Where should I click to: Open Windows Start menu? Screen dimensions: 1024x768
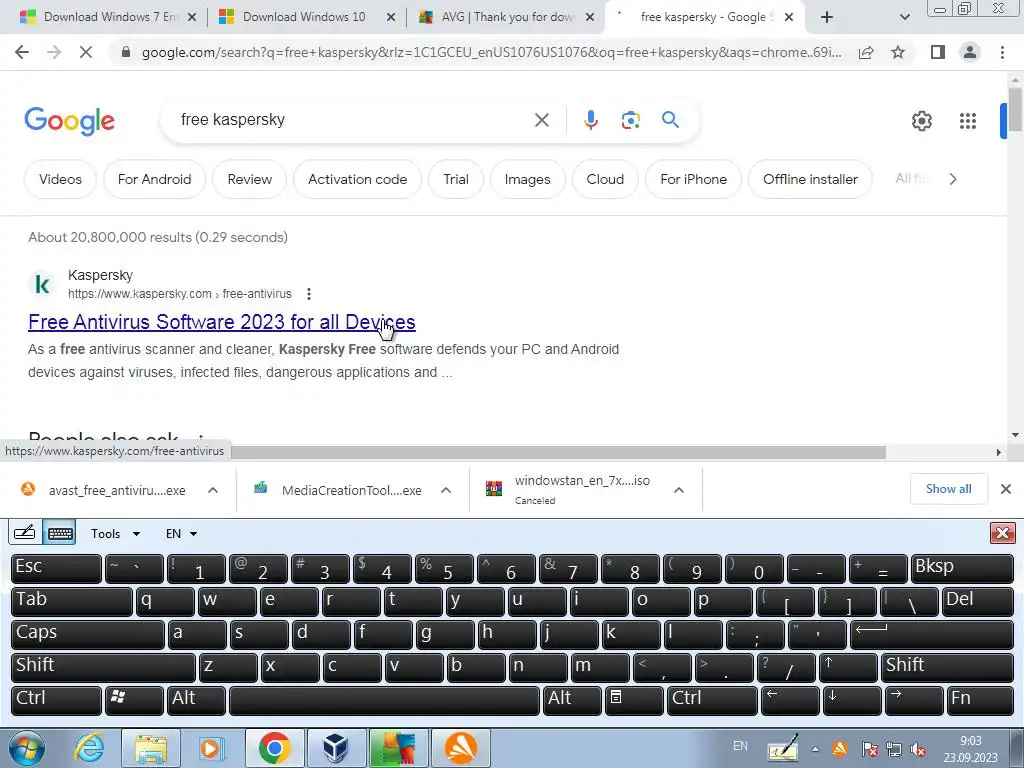(27, 748)
